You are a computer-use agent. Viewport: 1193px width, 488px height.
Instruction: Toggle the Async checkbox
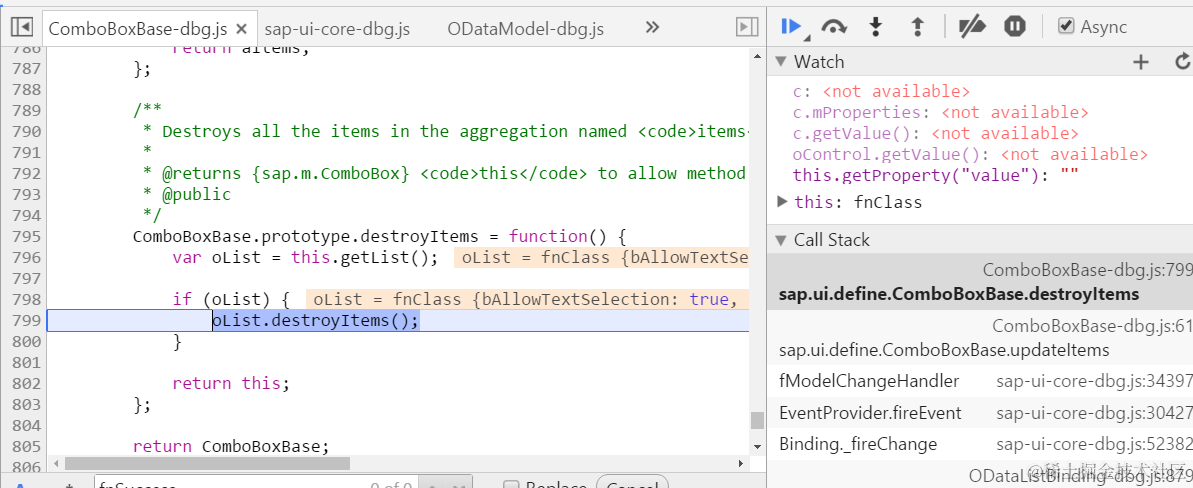(1066, 26)
